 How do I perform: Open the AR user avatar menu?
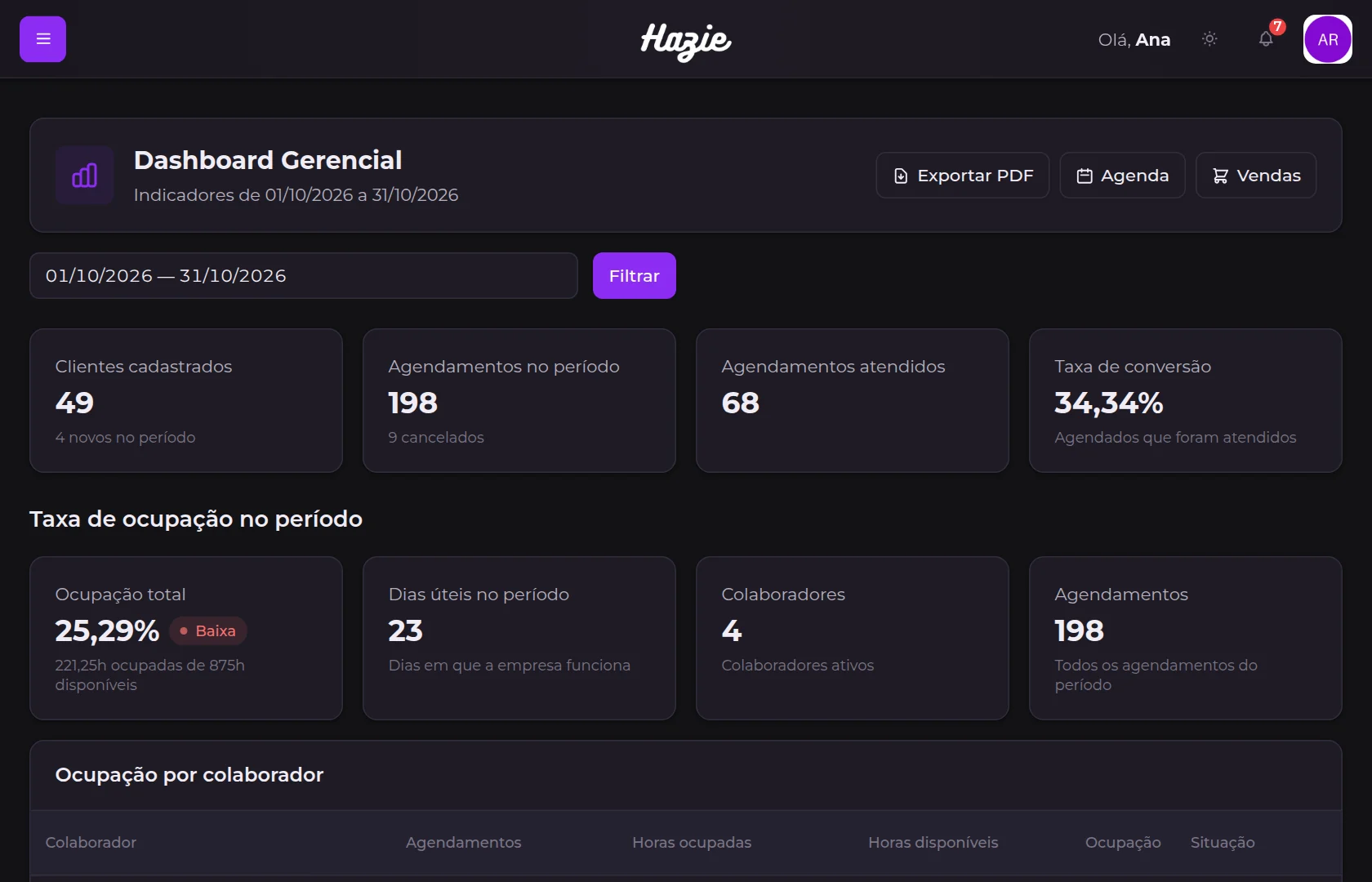click(1327, 39)
